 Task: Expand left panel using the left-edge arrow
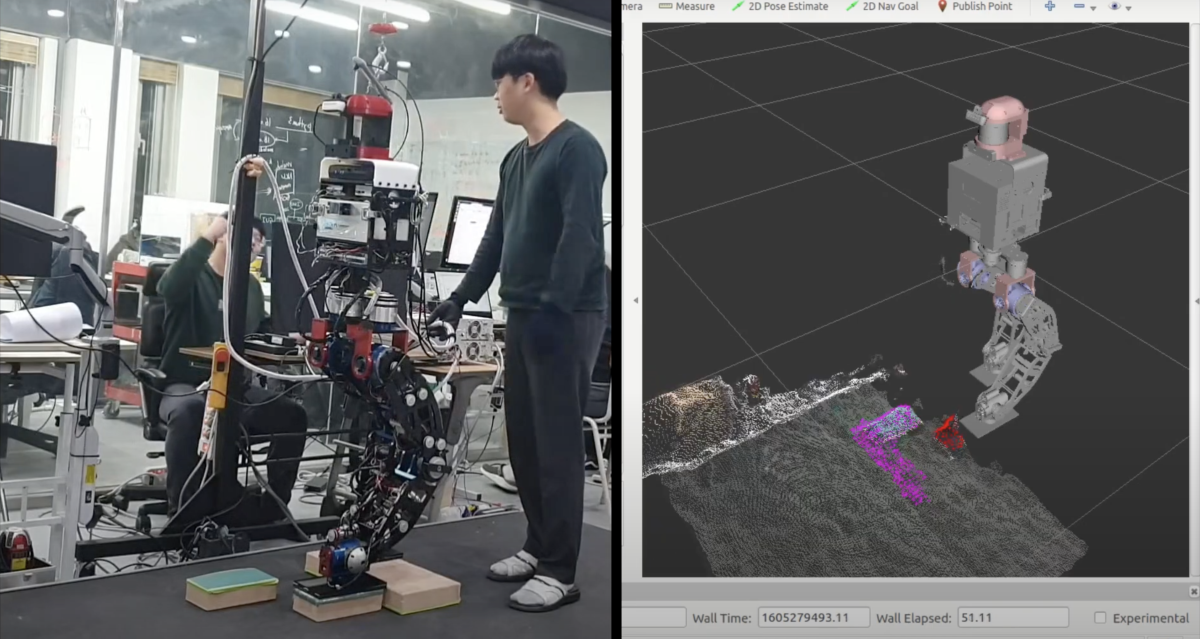click(634, 300)
